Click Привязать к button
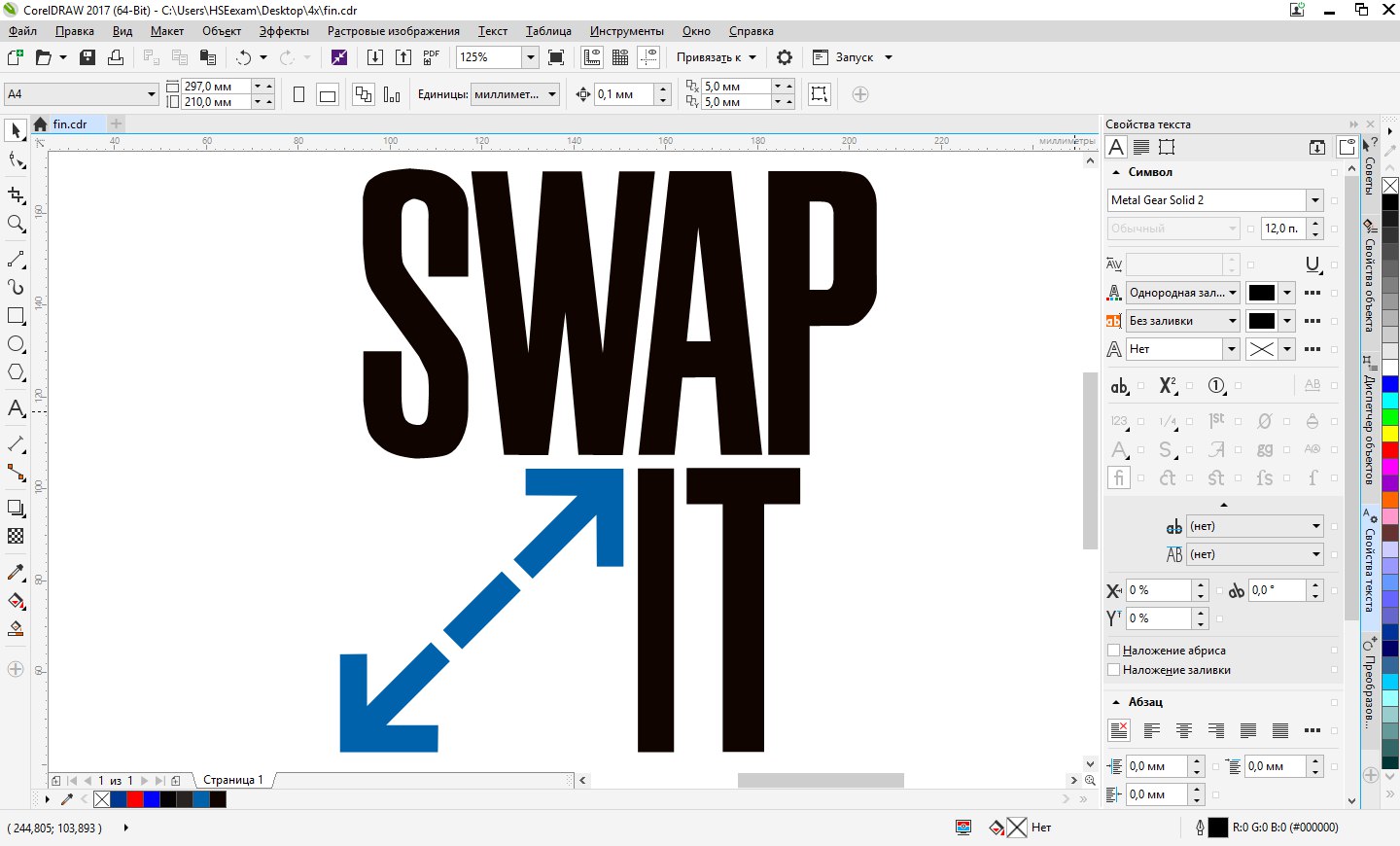Screen dimensions: 1400x846 (717, 57)
